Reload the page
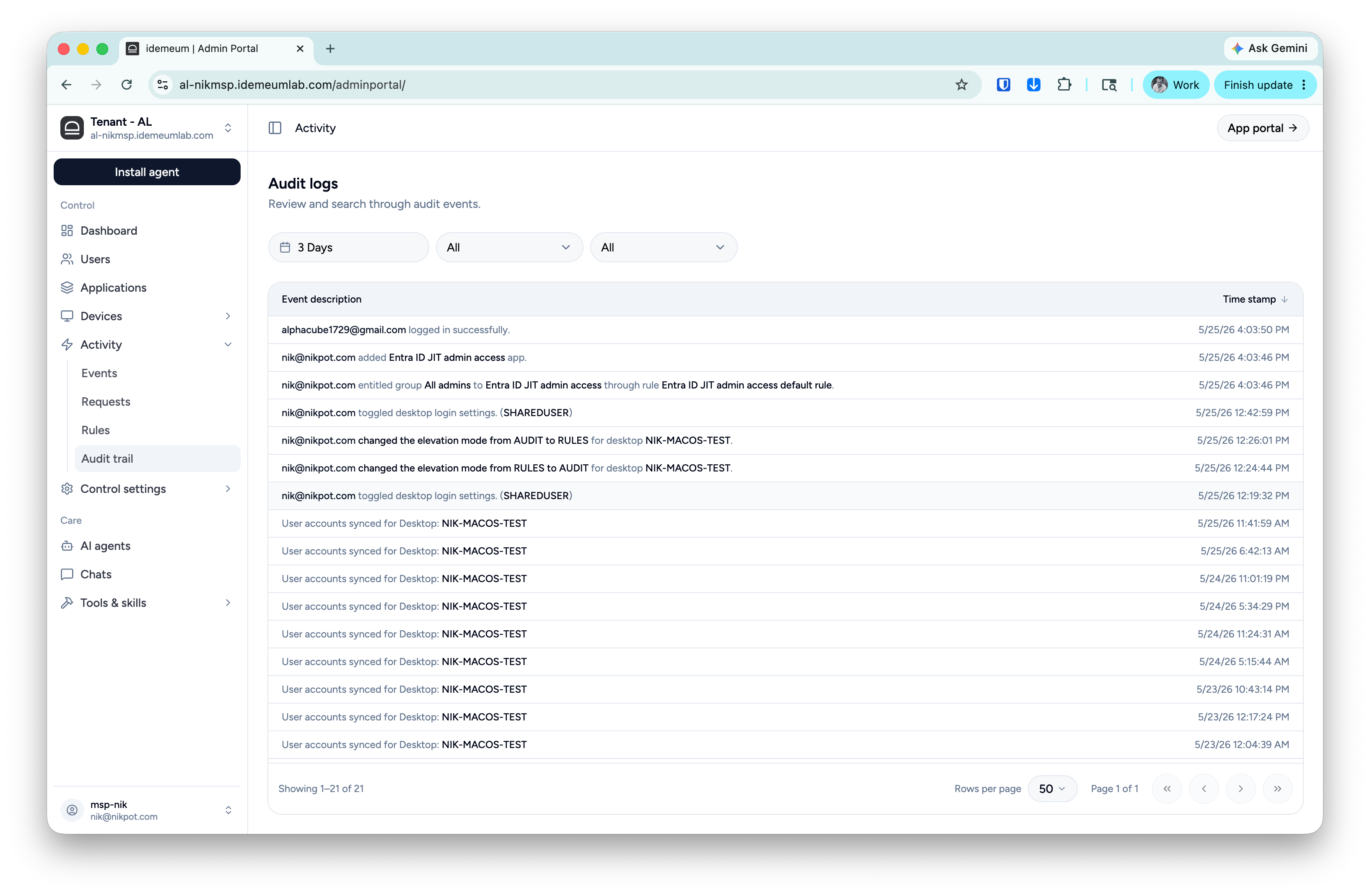This screenshot has height=896, width=1370. pyautogui.click(x=127, y=85)
